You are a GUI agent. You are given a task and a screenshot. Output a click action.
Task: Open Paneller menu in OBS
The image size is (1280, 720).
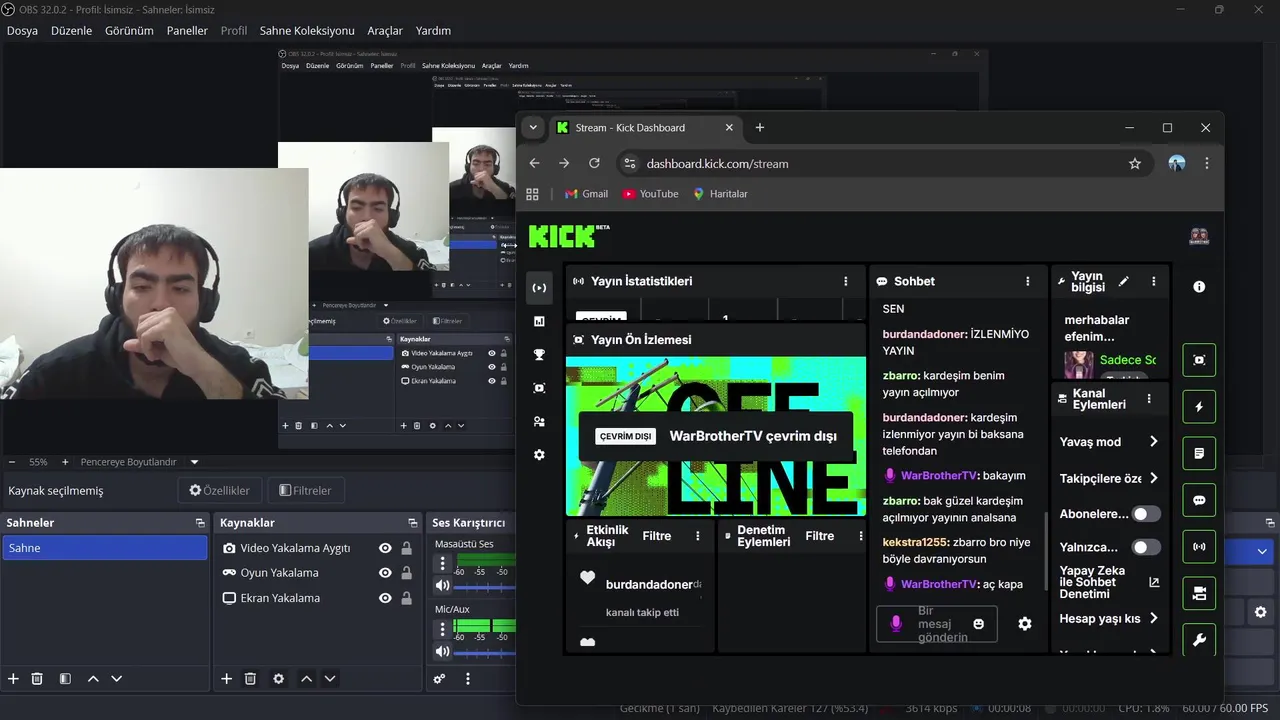(187, 31)
